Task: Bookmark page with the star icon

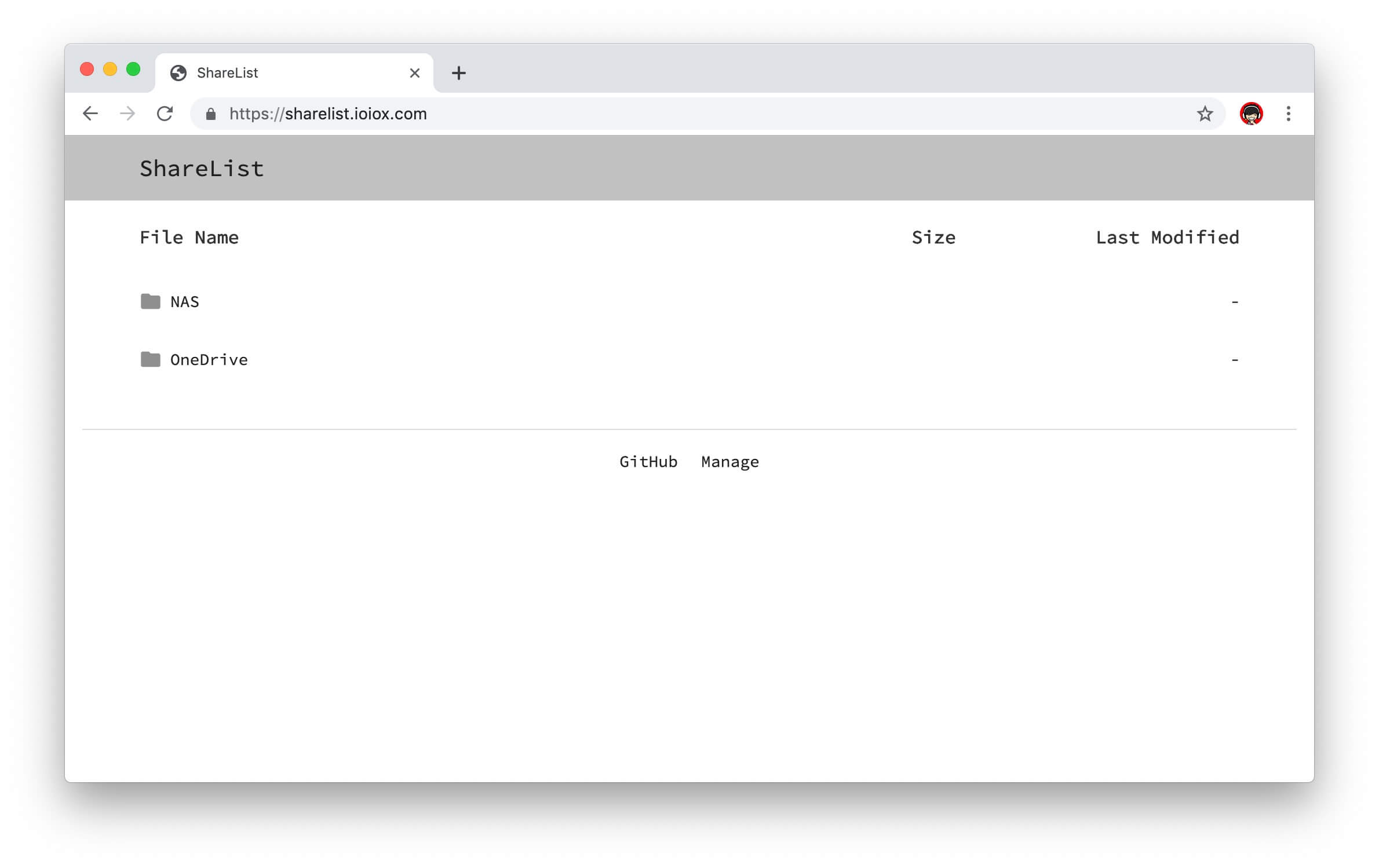Action: click(x=1205, y=114)
